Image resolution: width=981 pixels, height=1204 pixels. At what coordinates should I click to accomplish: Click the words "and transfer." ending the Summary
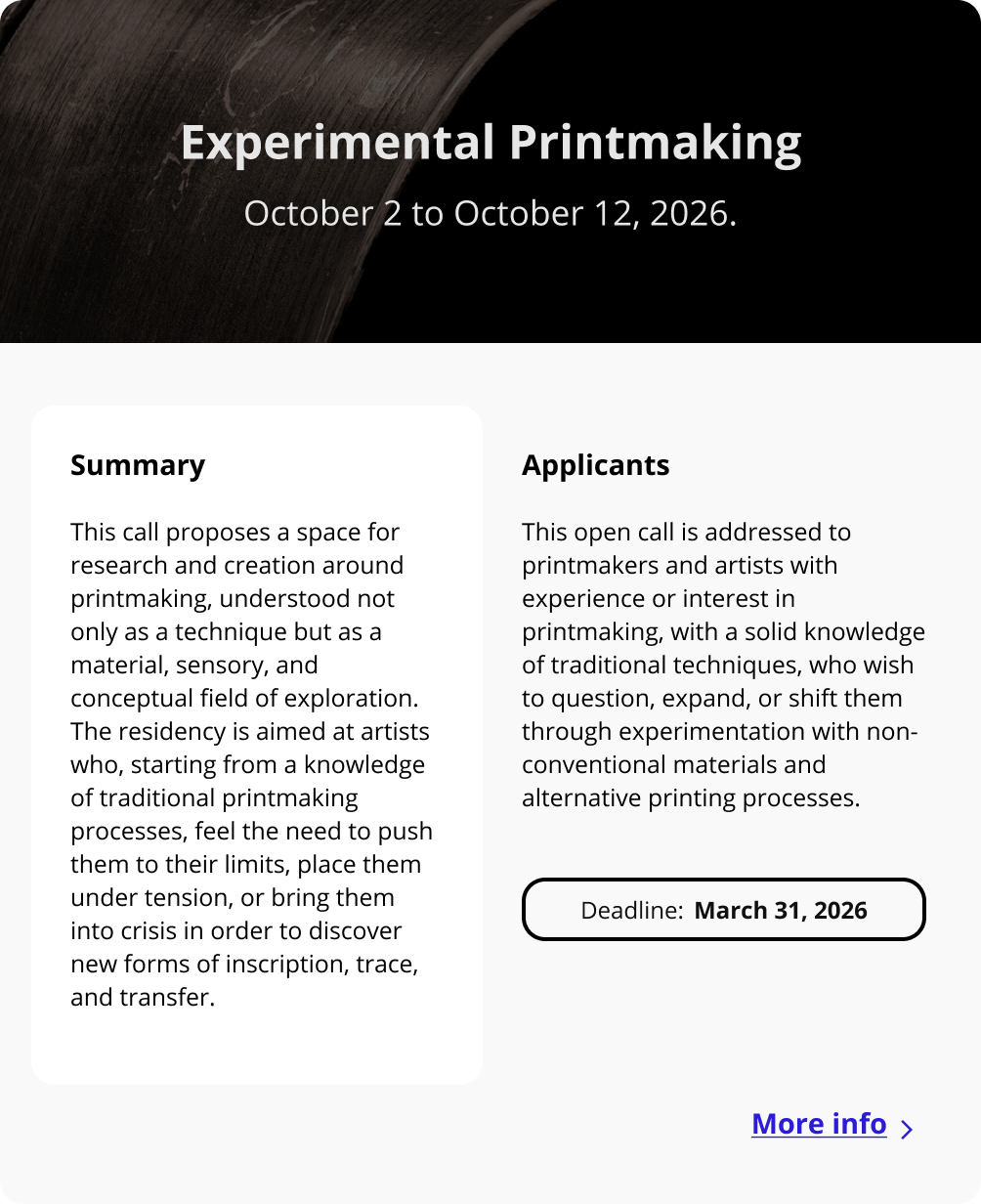point(143,998)
